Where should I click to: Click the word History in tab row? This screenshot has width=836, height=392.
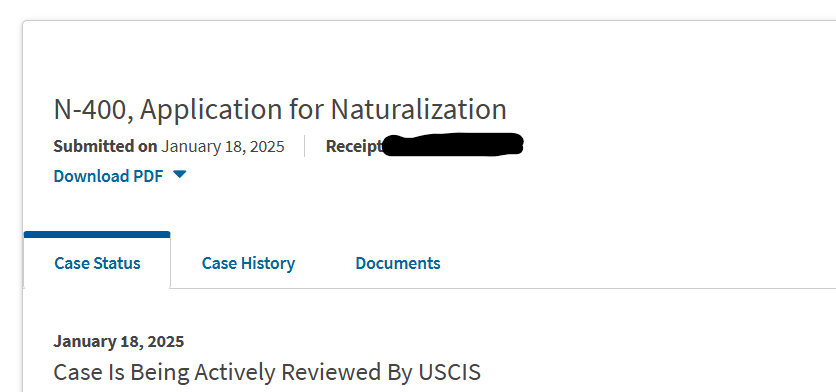(x=272, y=263)
